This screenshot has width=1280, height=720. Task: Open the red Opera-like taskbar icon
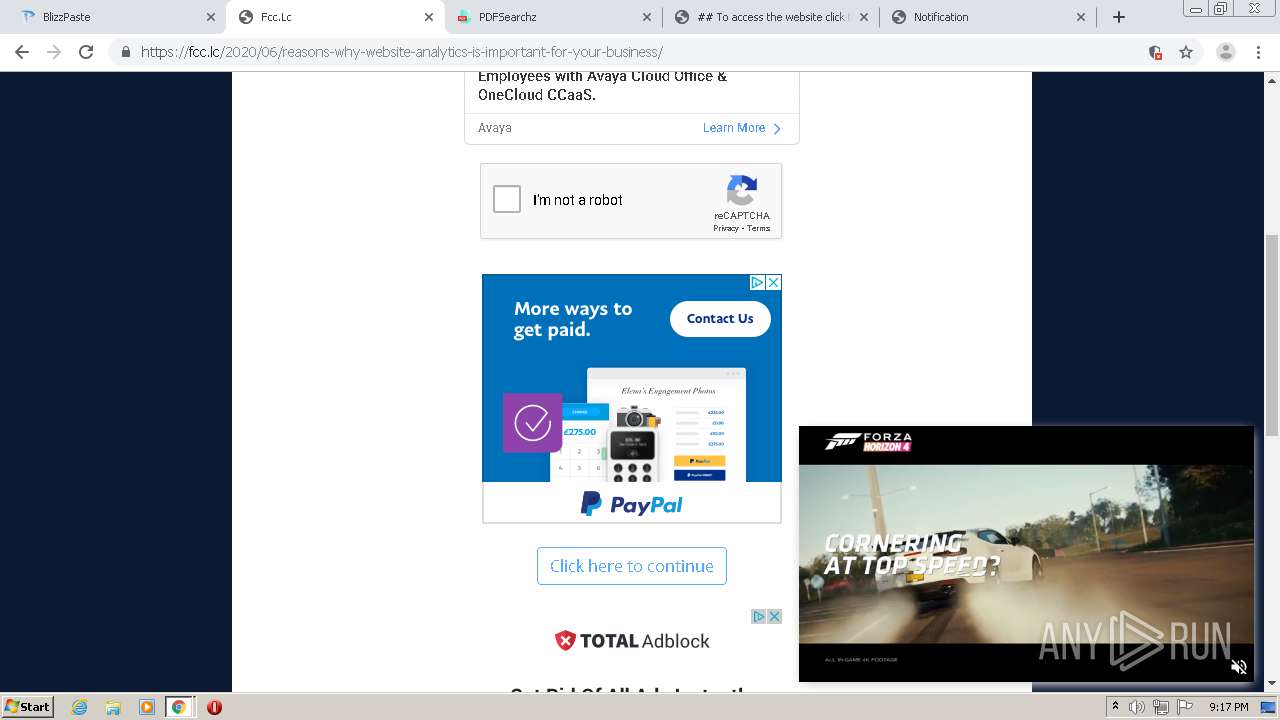tap(214, 707)
